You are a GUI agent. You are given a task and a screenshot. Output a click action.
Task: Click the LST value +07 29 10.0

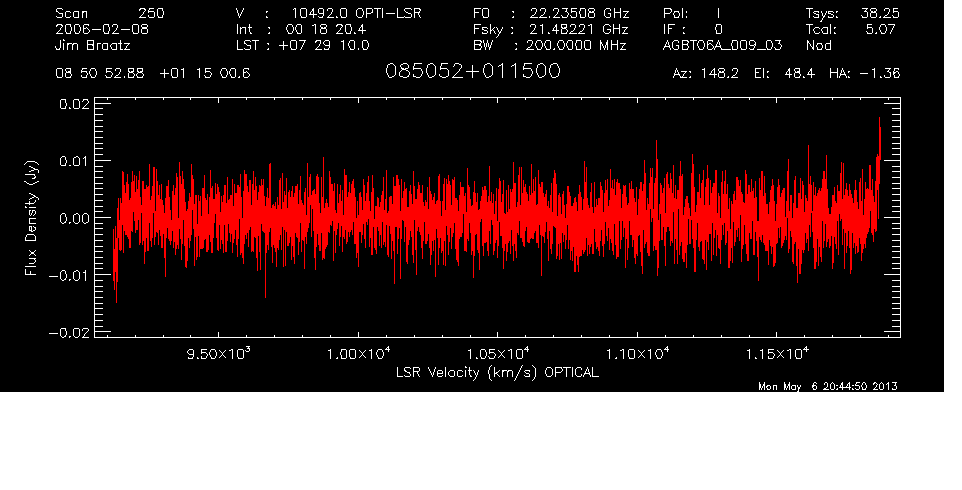tap(324, 45)
